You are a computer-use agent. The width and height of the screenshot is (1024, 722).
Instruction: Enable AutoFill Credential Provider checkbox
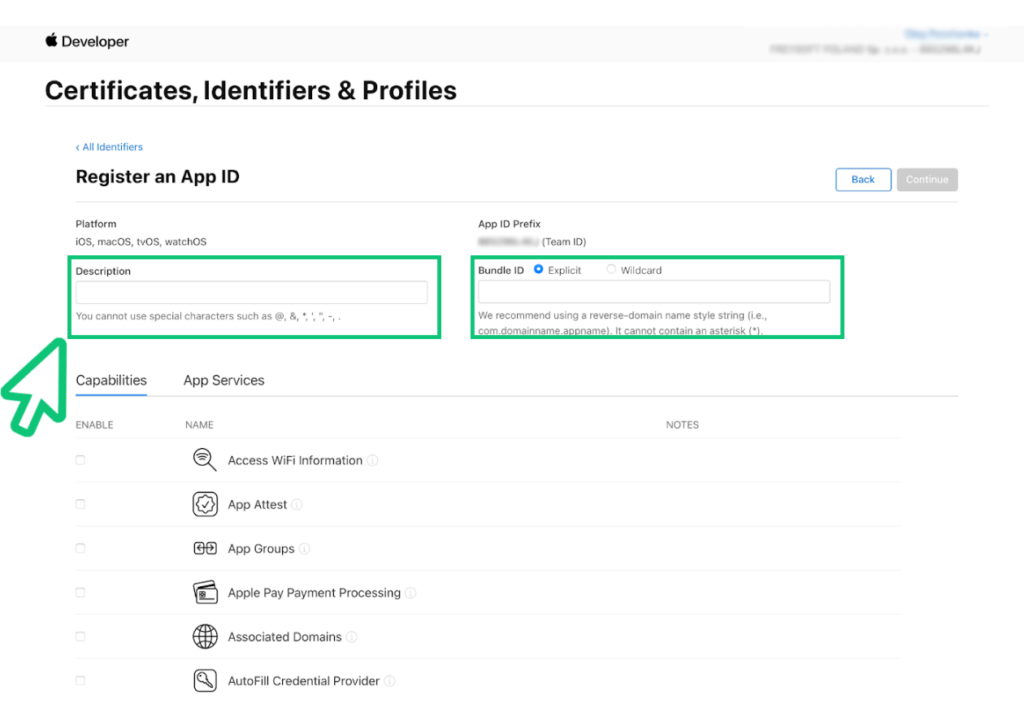click(x=80, y=680)
